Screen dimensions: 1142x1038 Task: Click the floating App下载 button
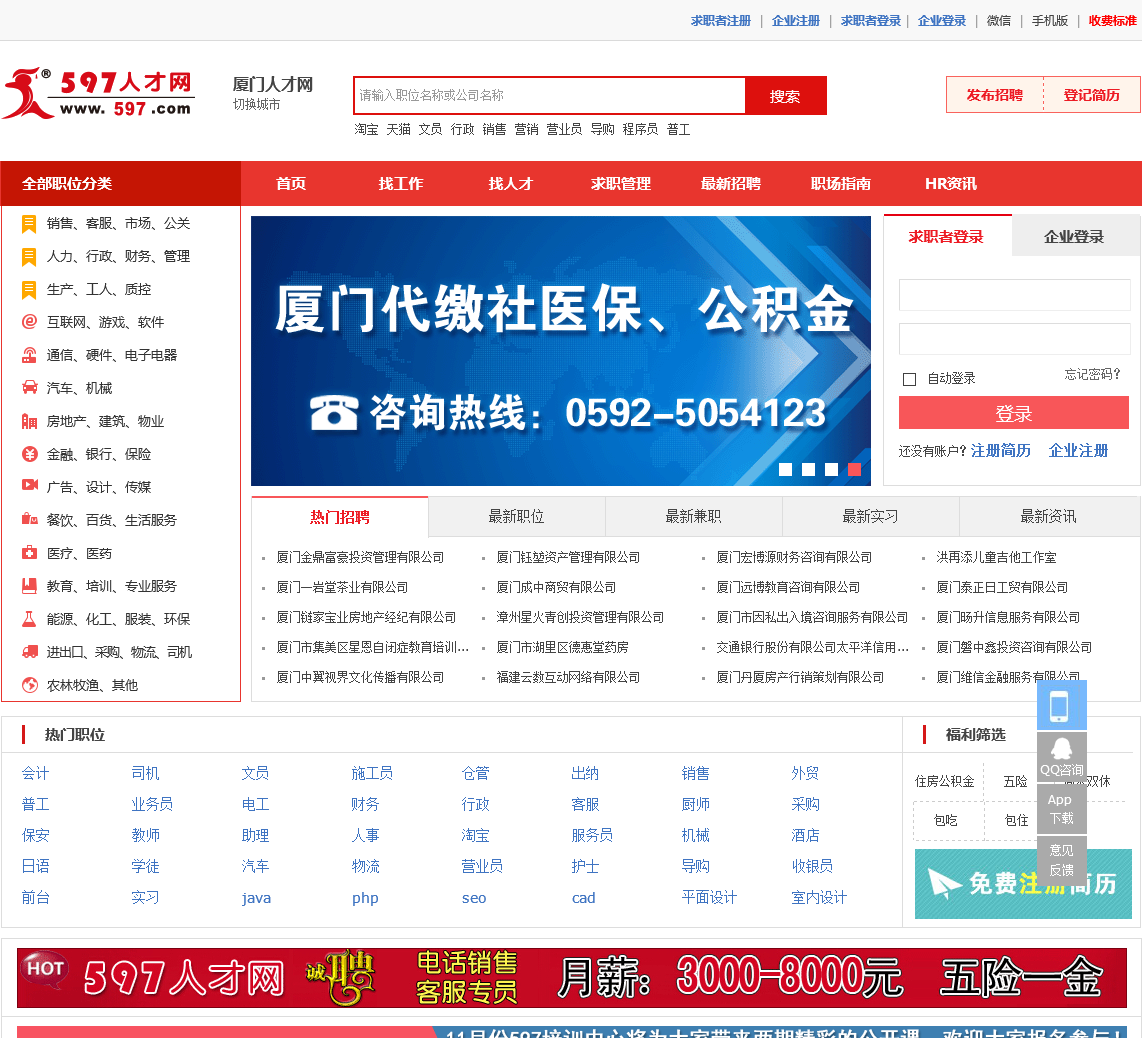point(1061,809)
